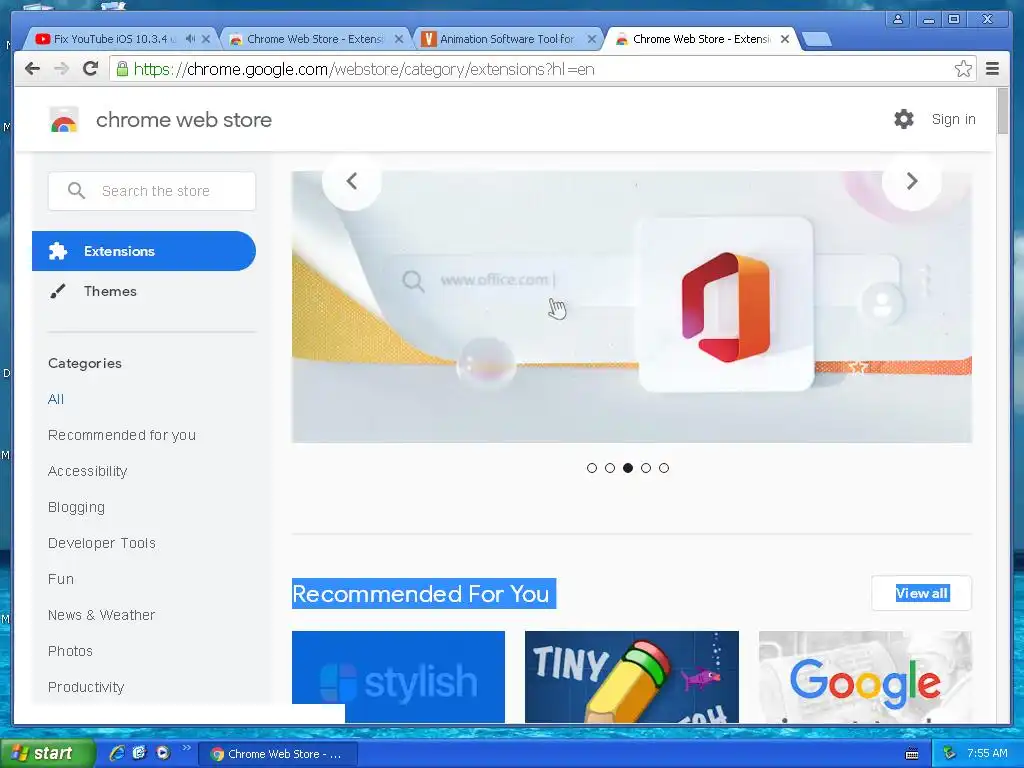Choose the Accessibility category

click(88, 471)
